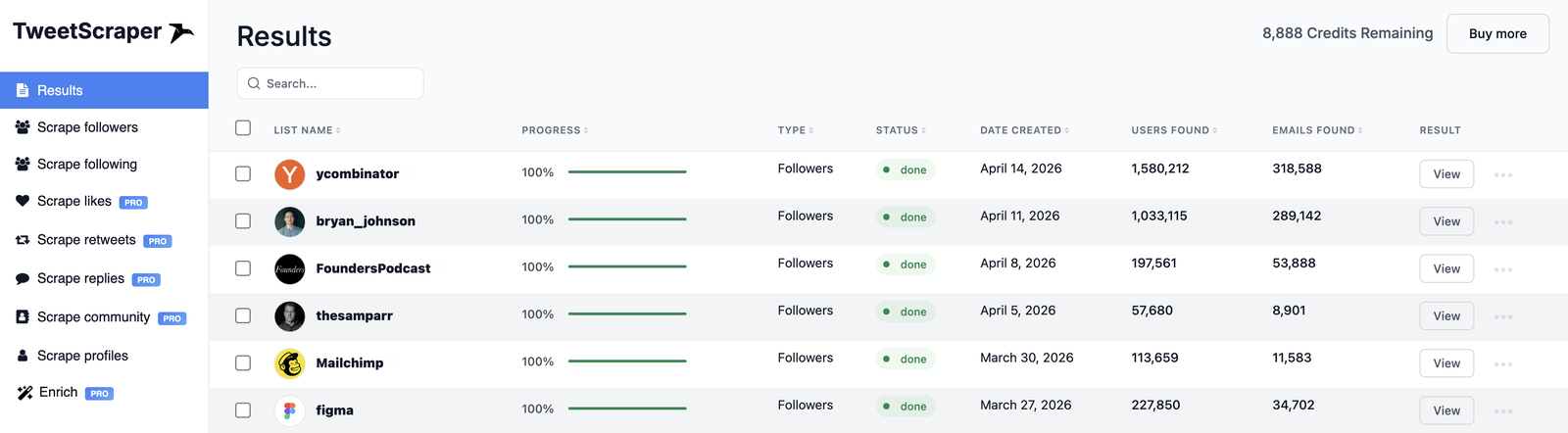View results for figma
The height and width of the screenshot is (433, 1568).
tap(1446, 410)
